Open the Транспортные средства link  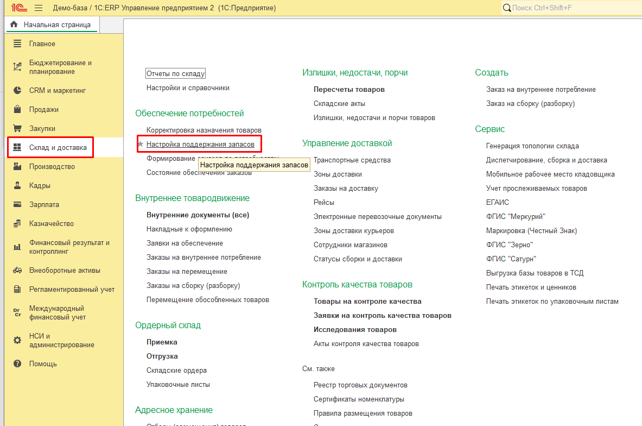click(352, 160)
